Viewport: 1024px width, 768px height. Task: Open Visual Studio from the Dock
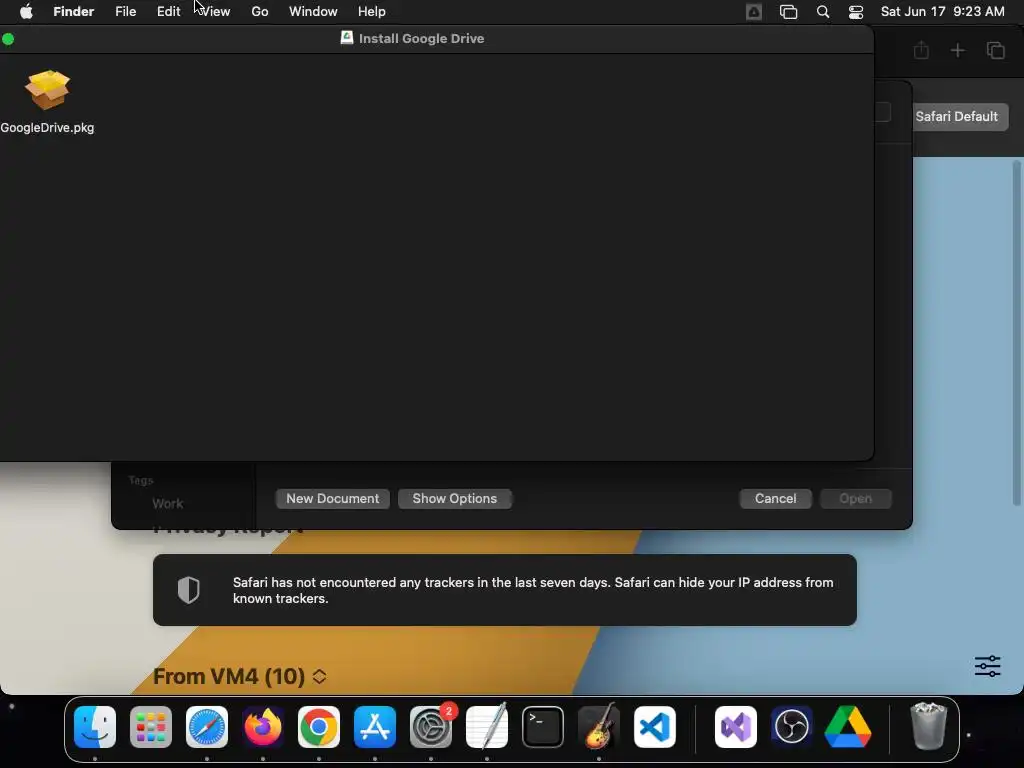[x=736, y=727]
